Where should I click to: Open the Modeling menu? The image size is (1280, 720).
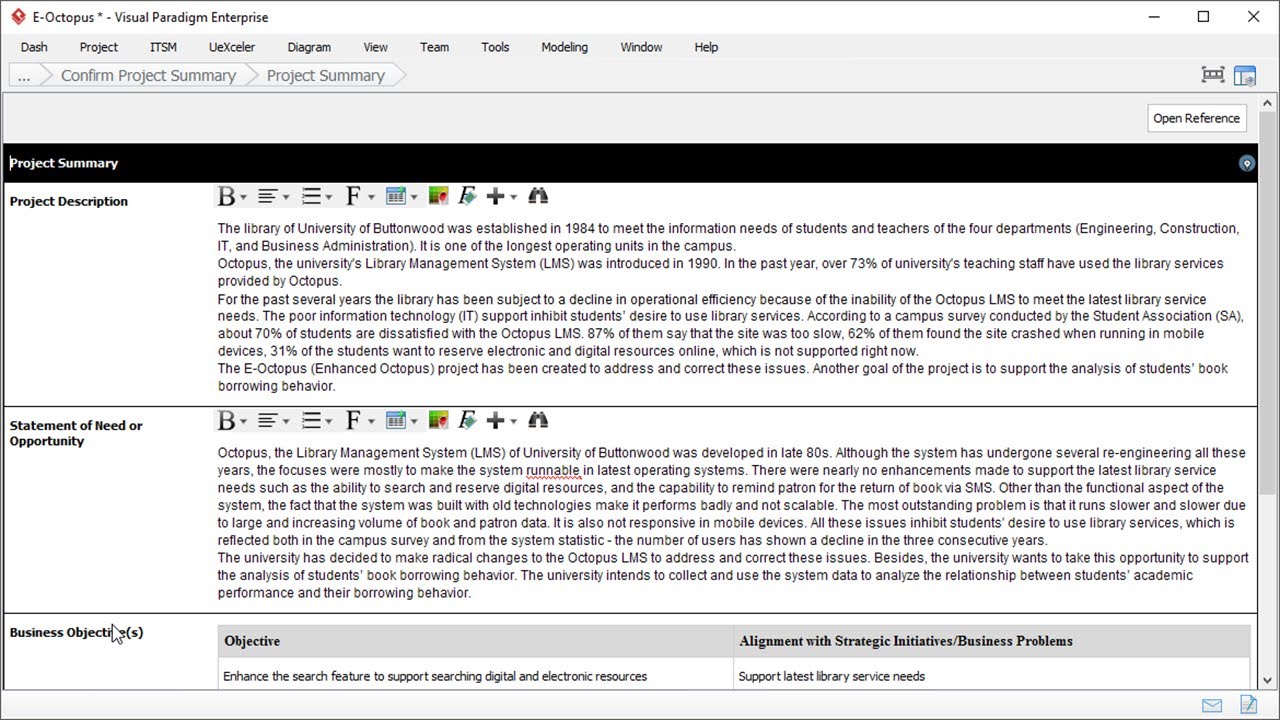tap(565, 47)
